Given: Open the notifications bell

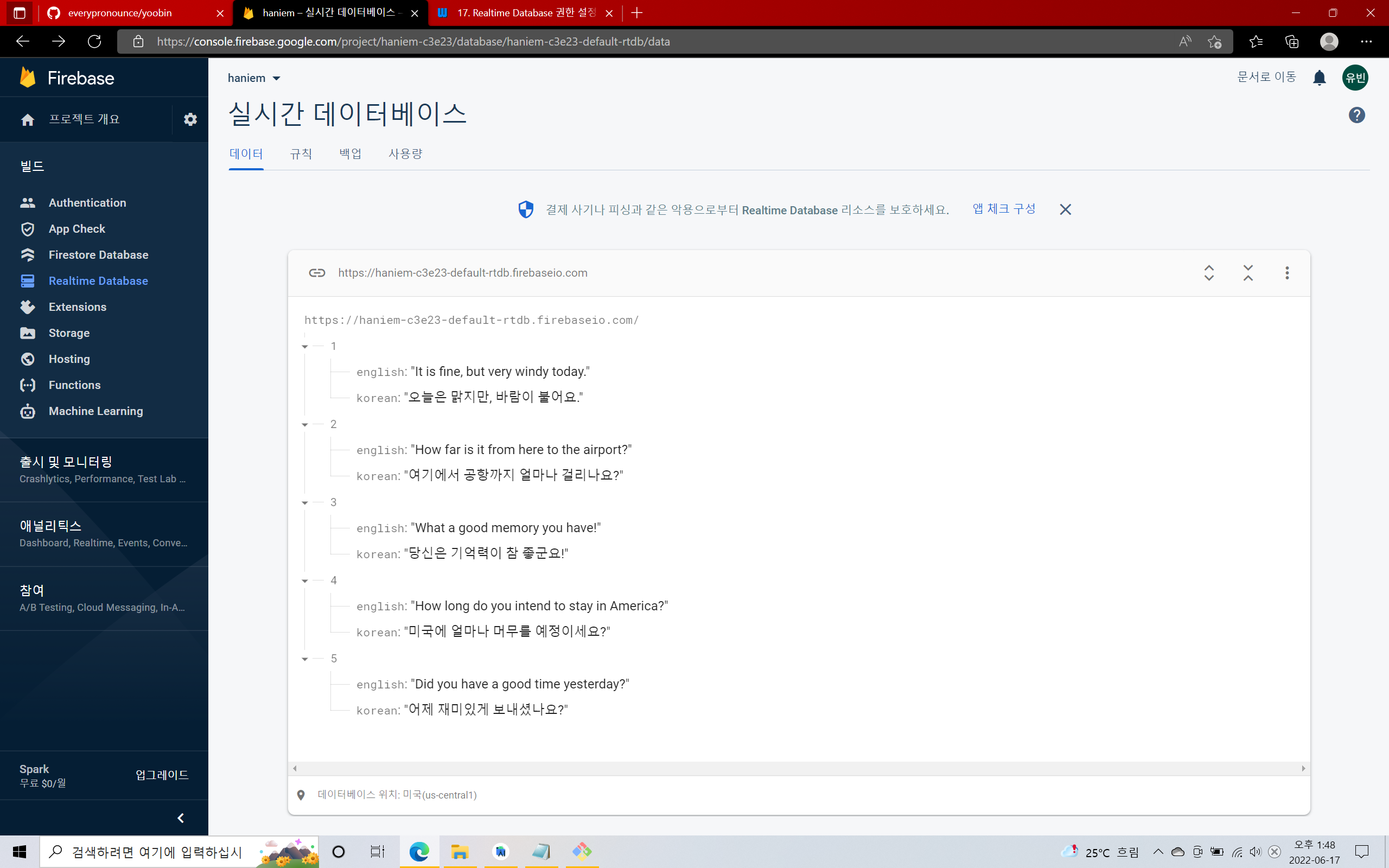Looking at the screenshot, I should pyautogui.click(x=1320, y=78).
